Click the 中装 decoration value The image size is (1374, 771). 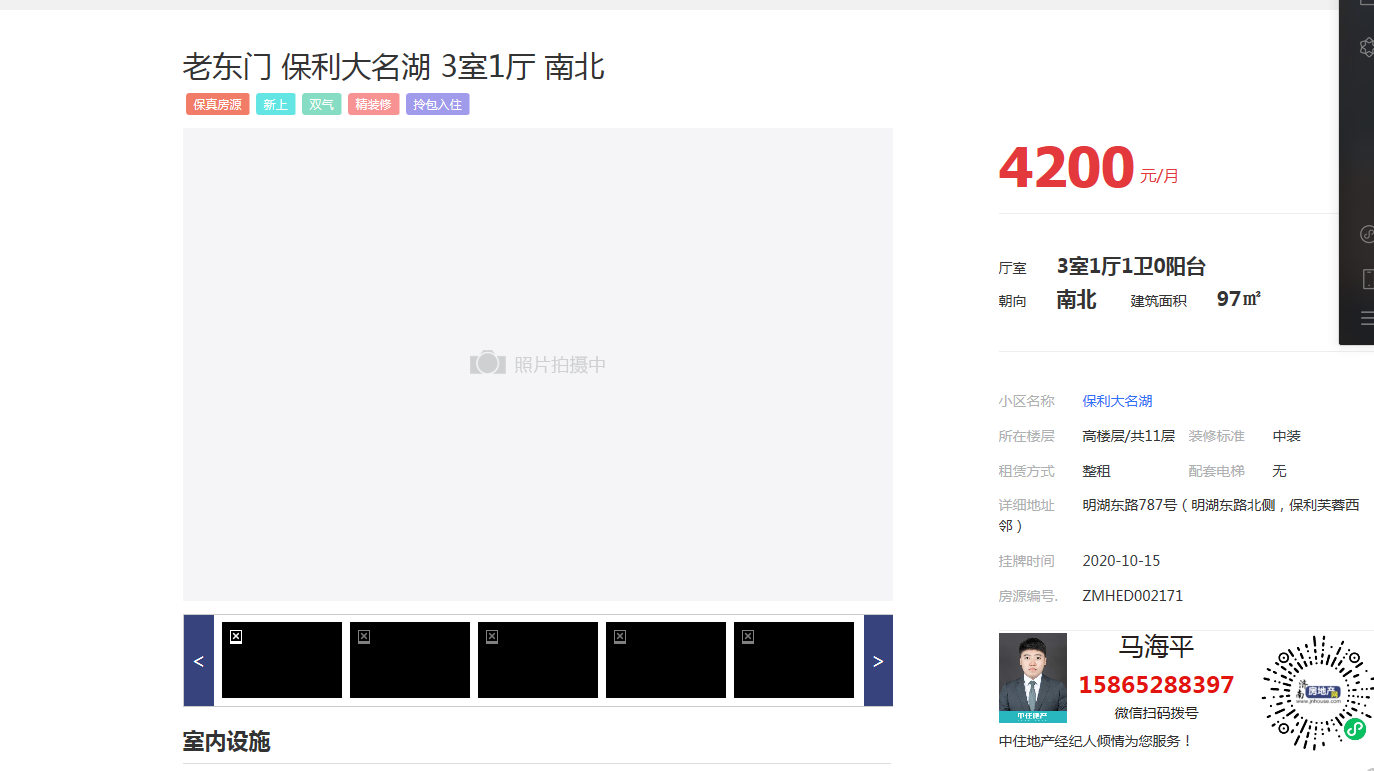[x=1286, y=436]
